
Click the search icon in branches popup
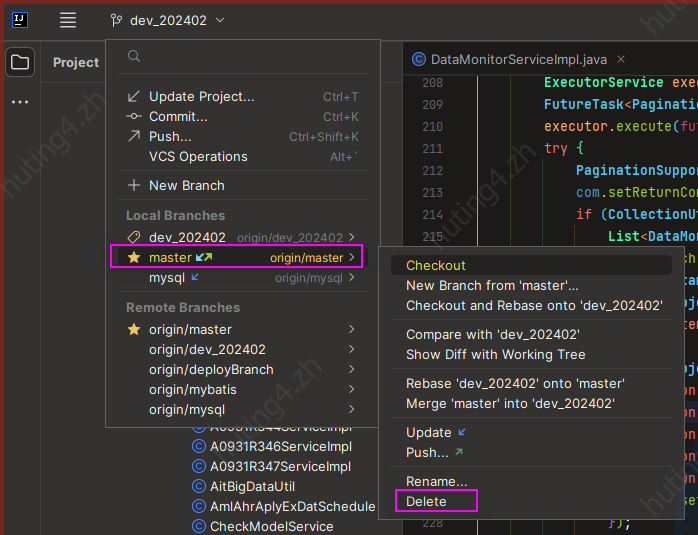pos(134,56)
